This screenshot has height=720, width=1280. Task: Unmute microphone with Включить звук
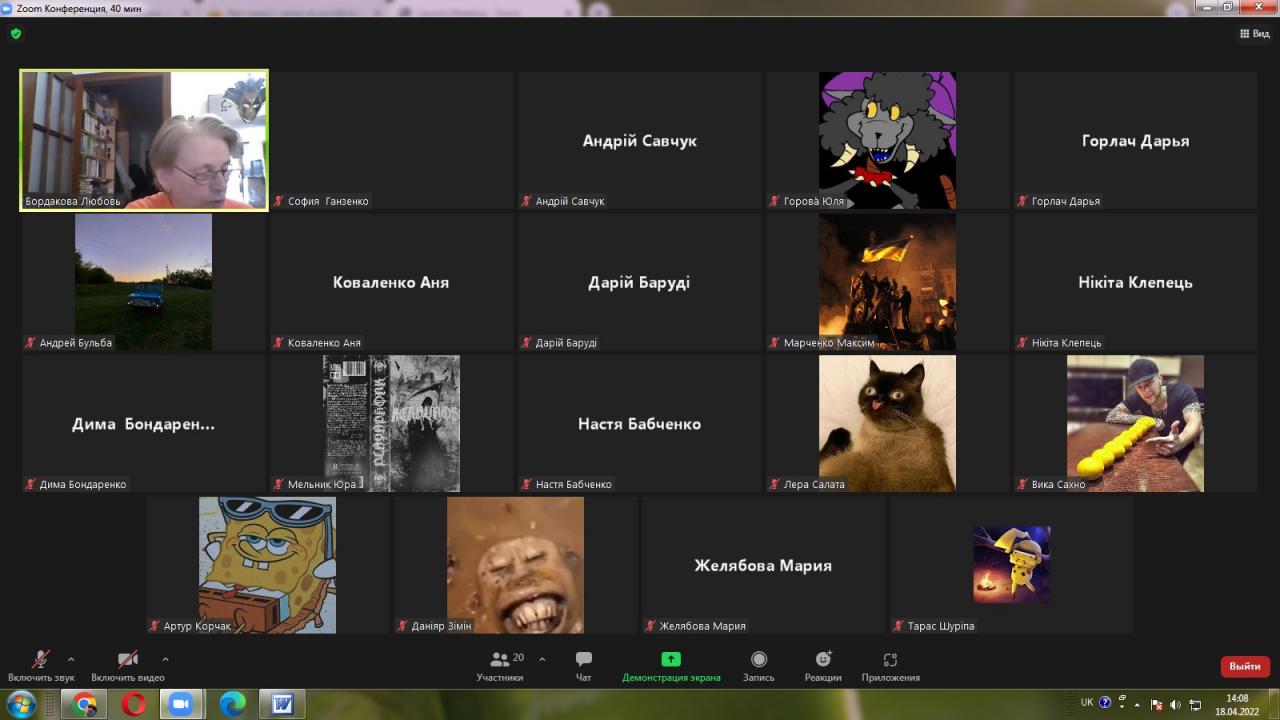point(41,665)
